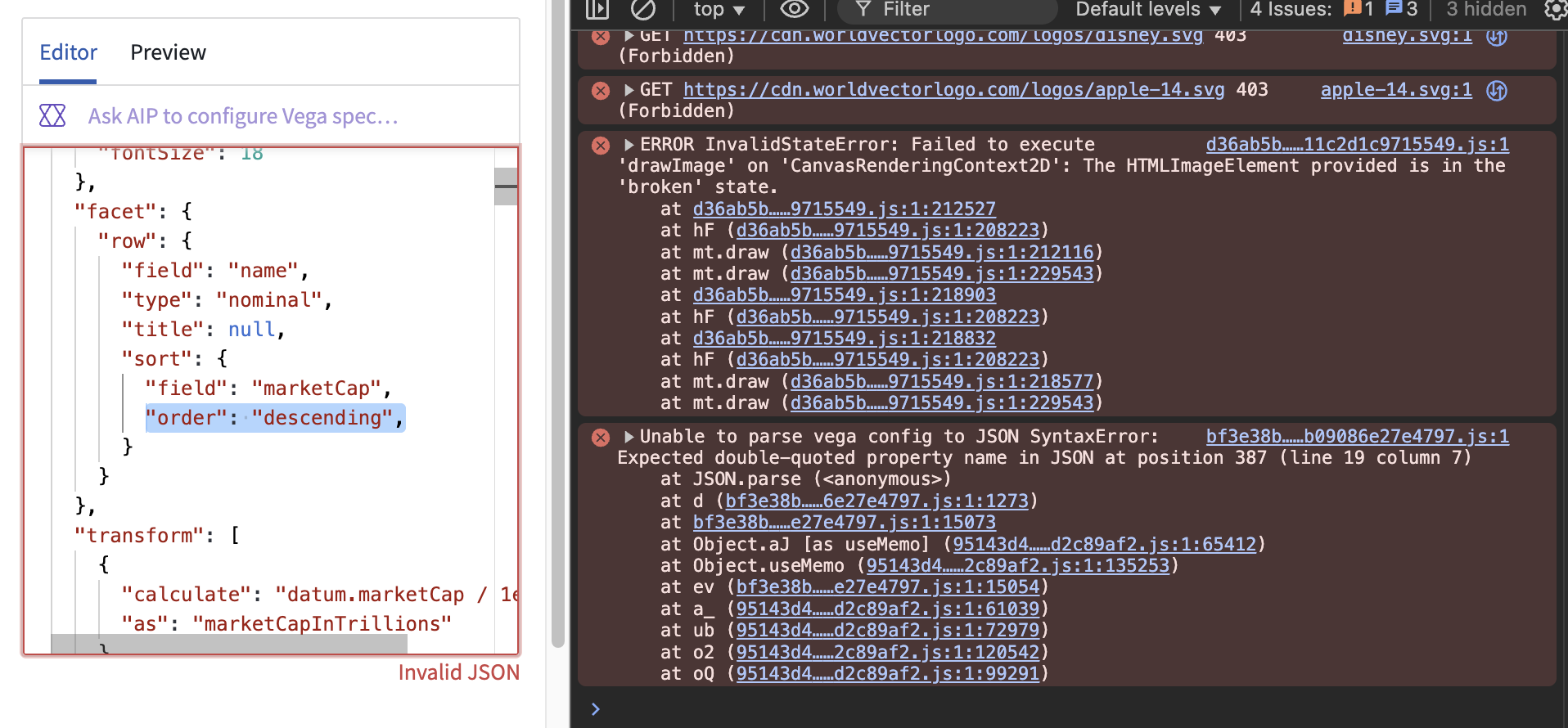Image resolution: width=1568 pixels, height=728 pixels.
Task: Open the apple-14.svg:1 source link
Action: (1397, 90)
